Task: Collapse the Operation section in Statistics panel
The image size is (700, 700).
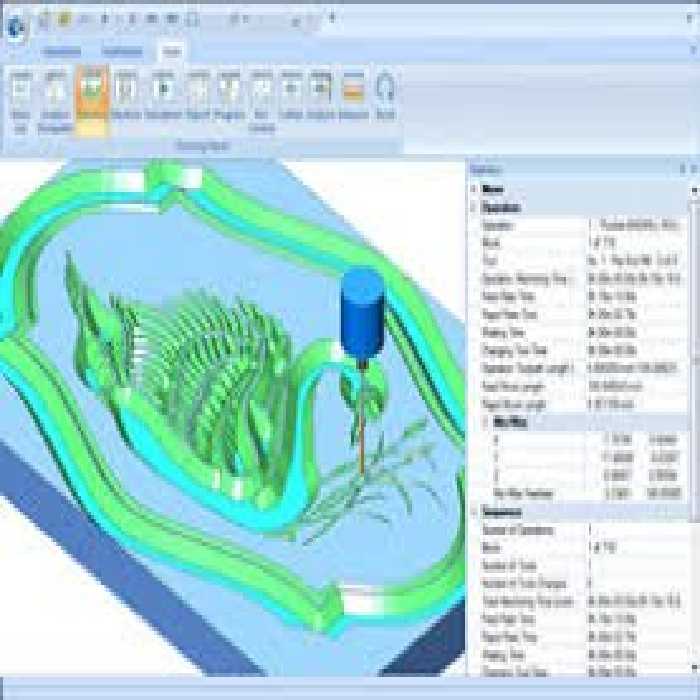Action: tap(474, 207)
